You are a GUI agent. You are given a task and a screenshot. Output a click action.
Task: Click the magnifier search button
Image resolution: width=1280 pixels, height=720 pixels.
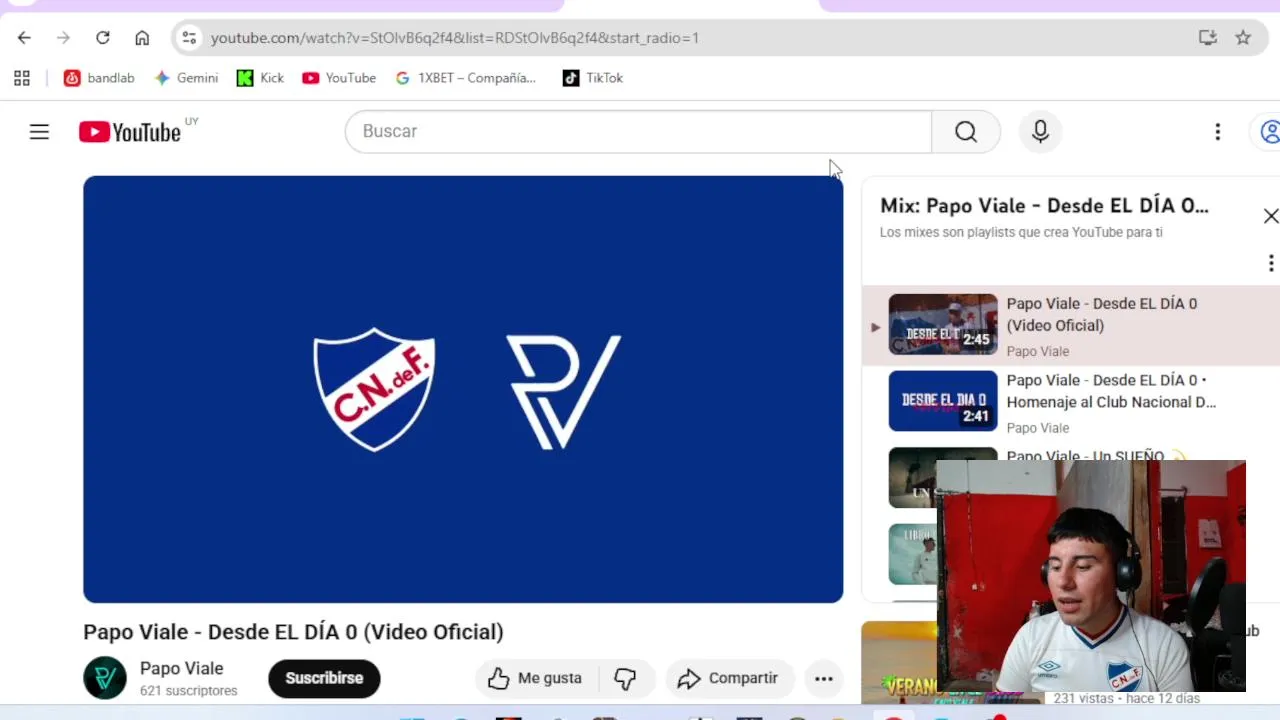(x=965, y=132)
